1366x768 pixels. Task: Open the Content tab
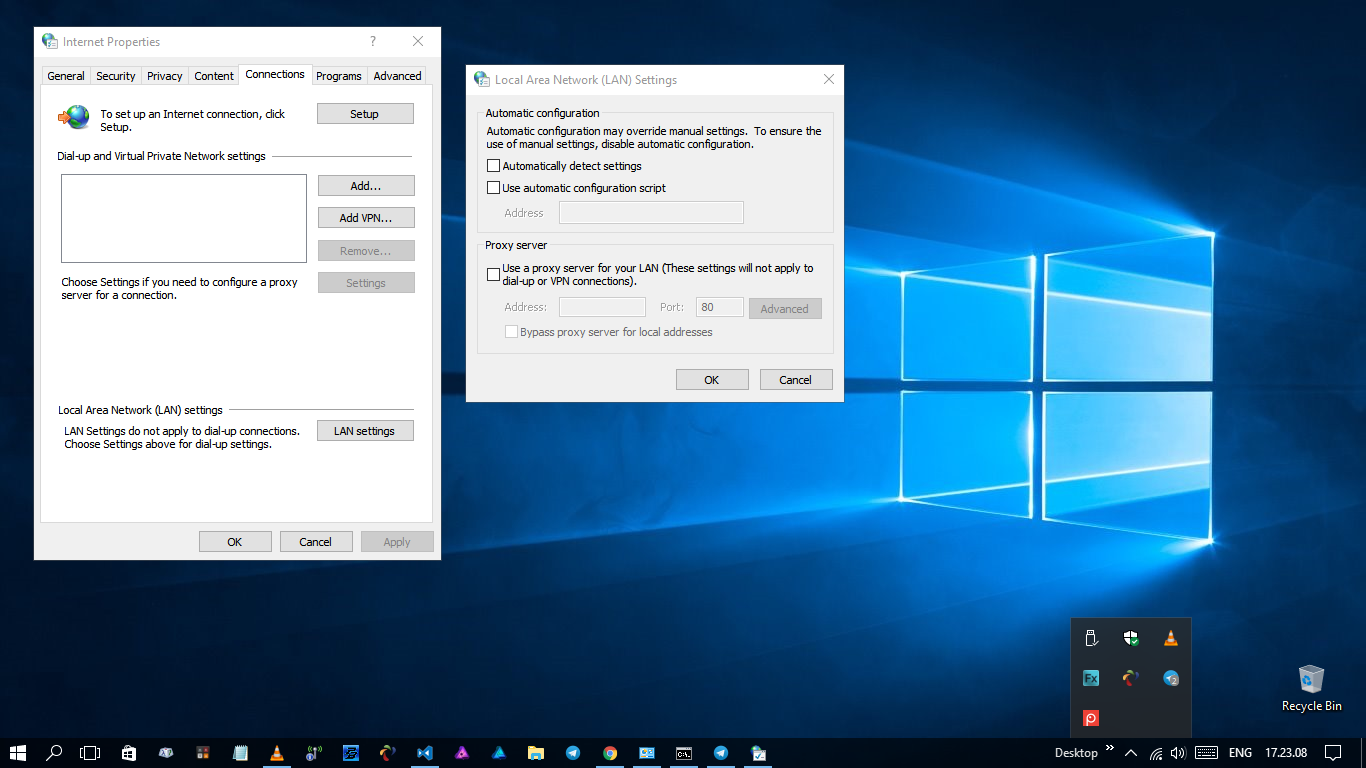tap(214, 76)
